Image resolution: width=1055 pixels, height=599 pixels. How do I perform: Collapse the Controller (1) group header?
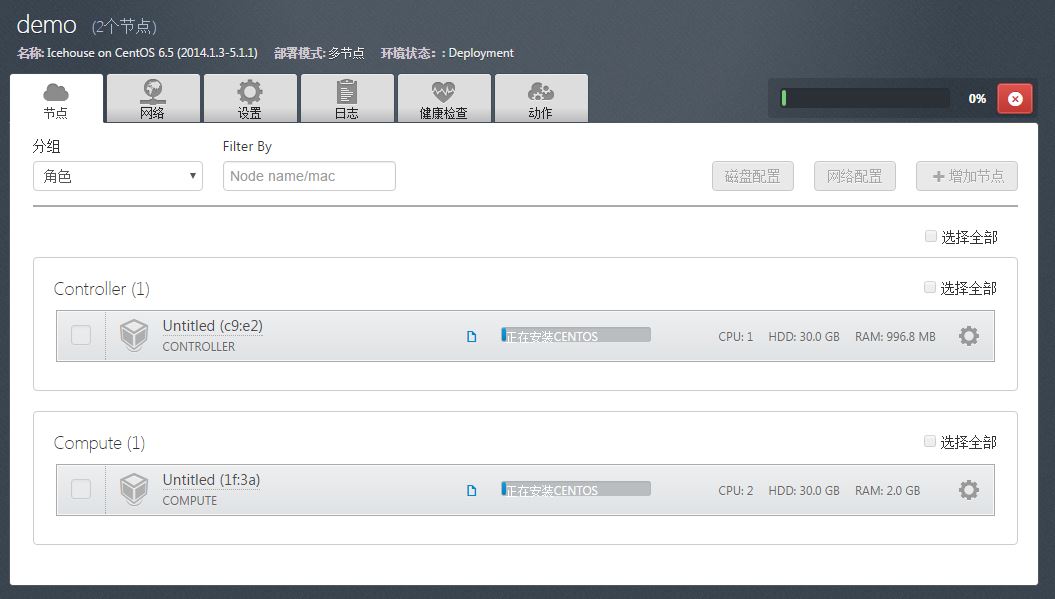(x=101, y=289)
